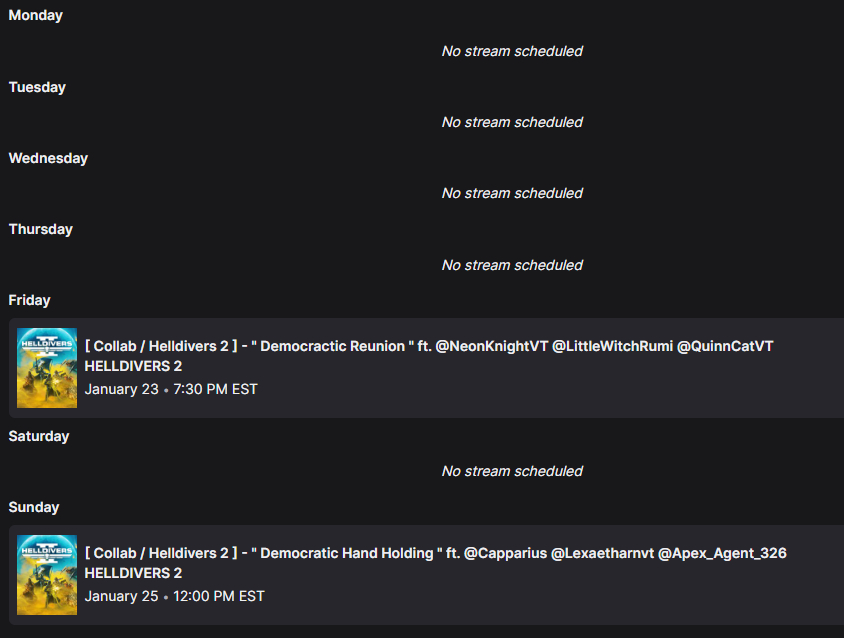Click Wednesday's "No stream scheduled" text
This screenshot has height=638, width=844.
512,193
